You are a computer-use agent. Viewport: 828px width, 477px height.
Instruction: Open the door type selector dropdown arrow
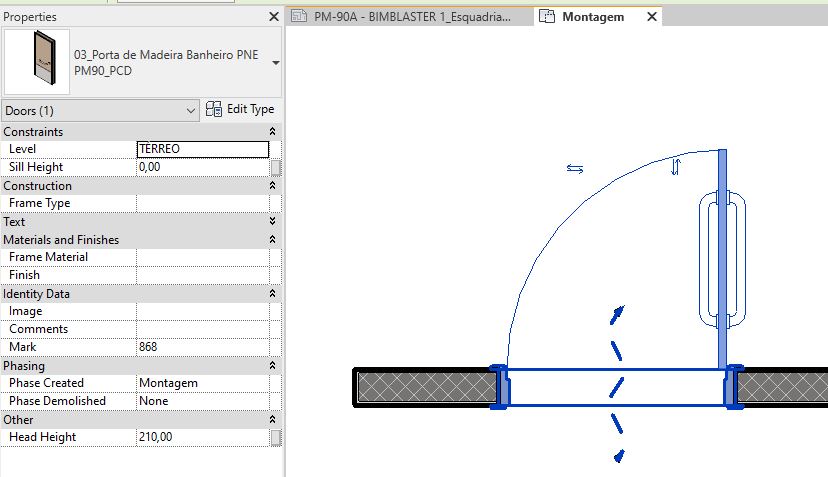click(x=276, y=63)
